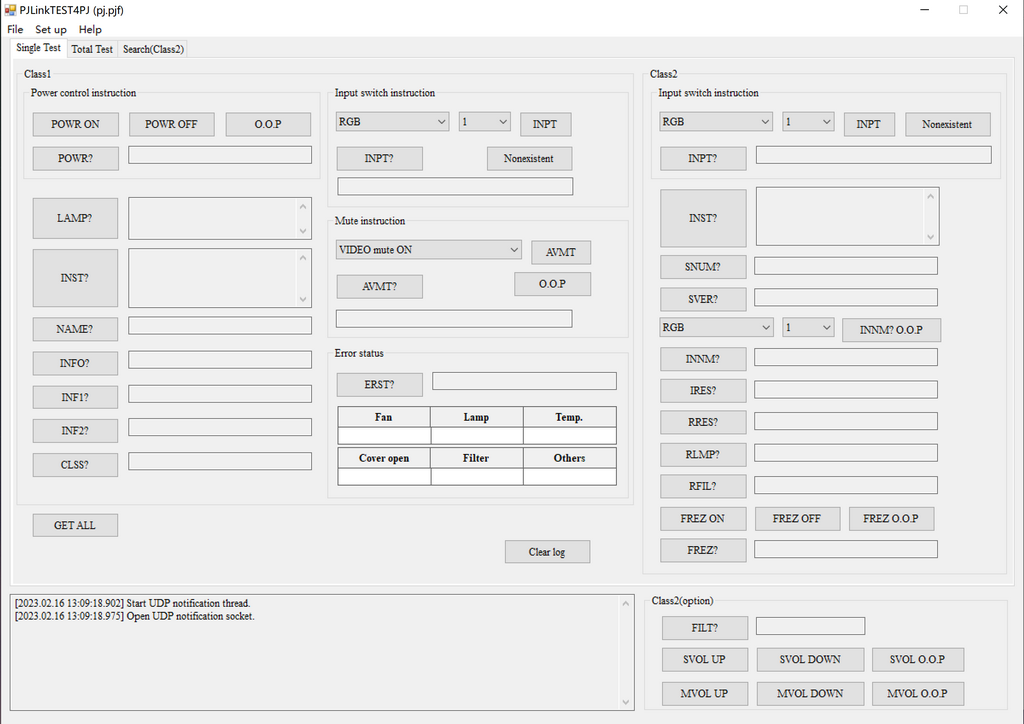Click the Class1 INST? button
Screen dimensions: 1024x724
coord(75,277)
